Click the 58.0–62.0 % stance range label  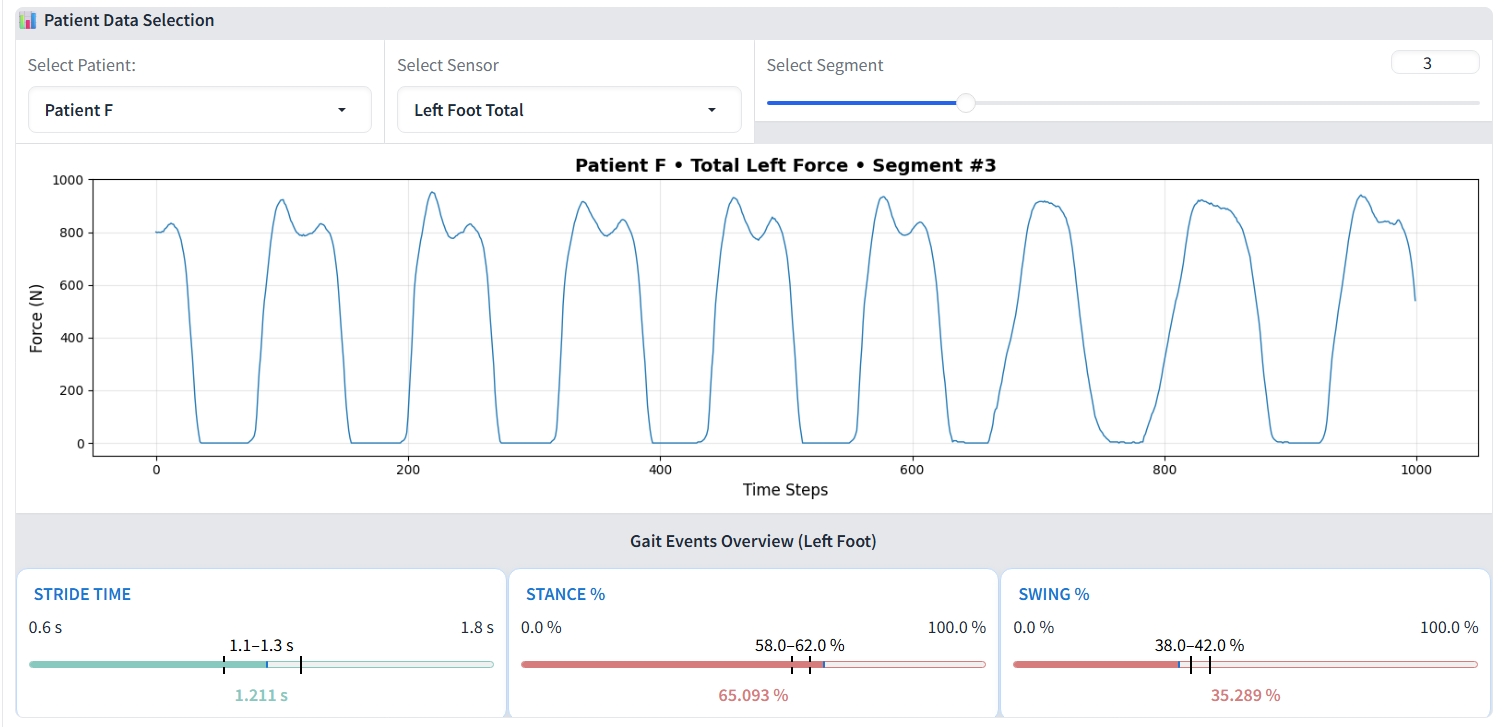coord(799,645)
